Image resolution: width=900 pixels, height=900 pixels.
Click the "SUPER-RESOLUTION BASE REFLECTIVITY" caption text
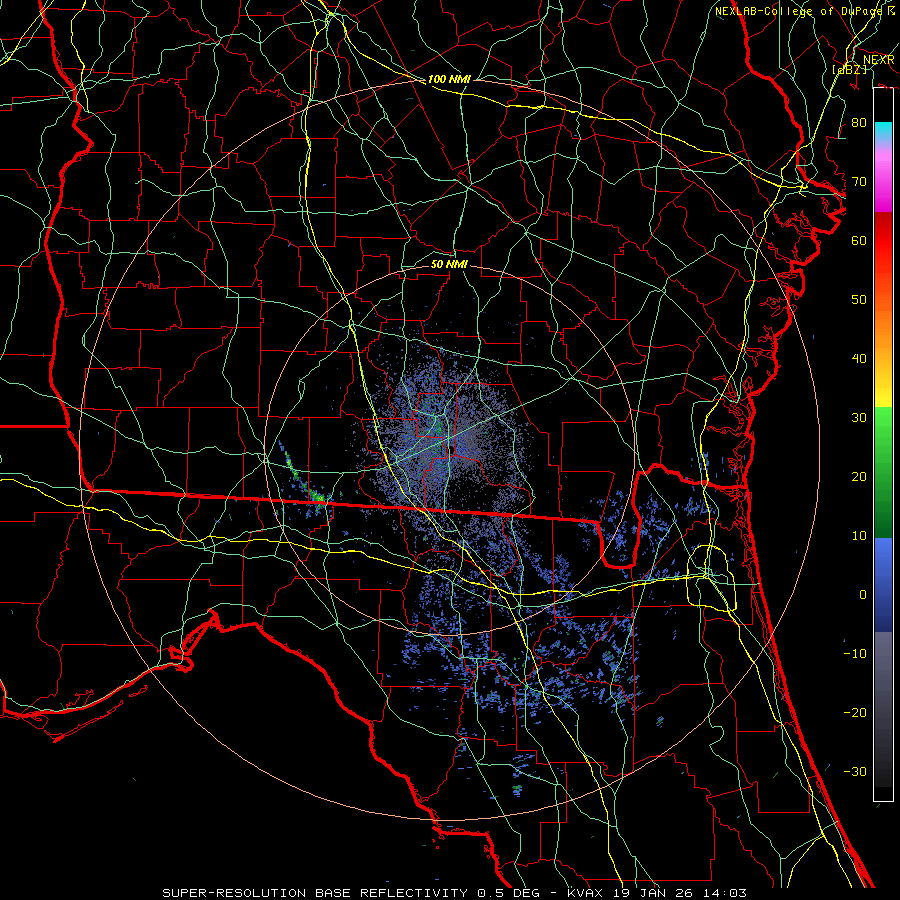click(x=315, y=893)
